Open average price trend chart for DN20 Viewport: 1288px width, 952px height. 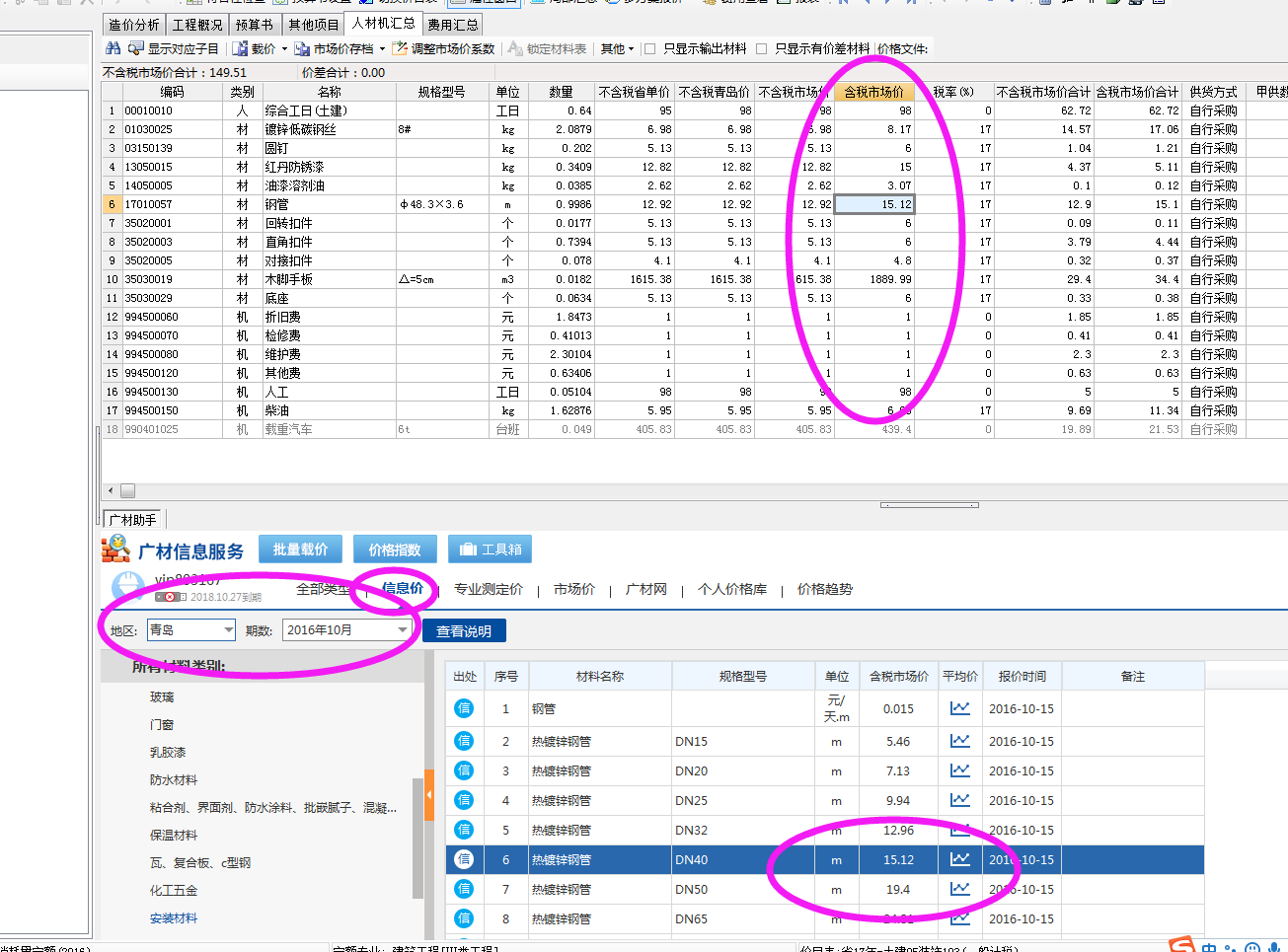pos(959,770)
